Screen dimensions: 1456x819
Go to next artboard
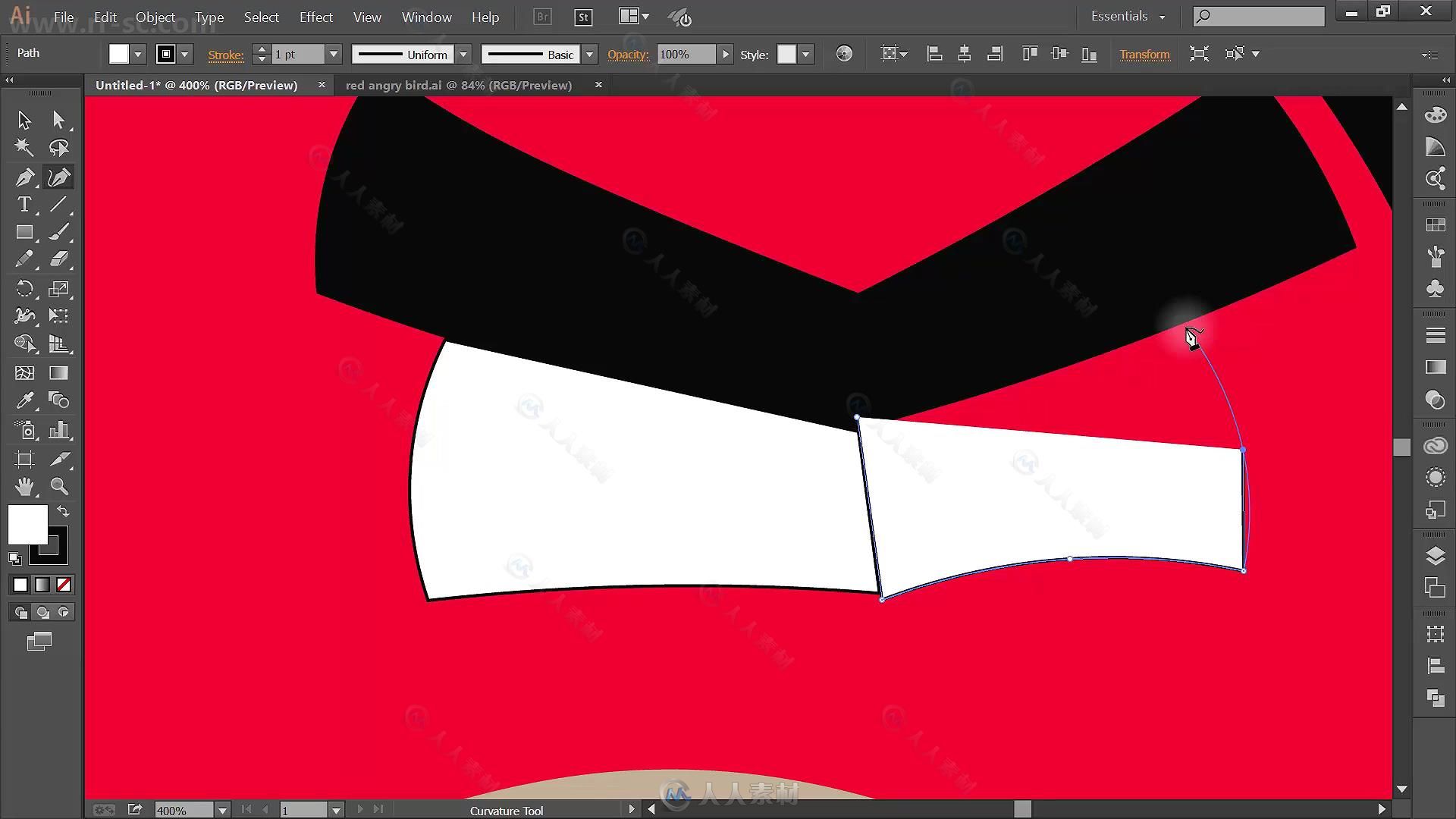point(360,810)
